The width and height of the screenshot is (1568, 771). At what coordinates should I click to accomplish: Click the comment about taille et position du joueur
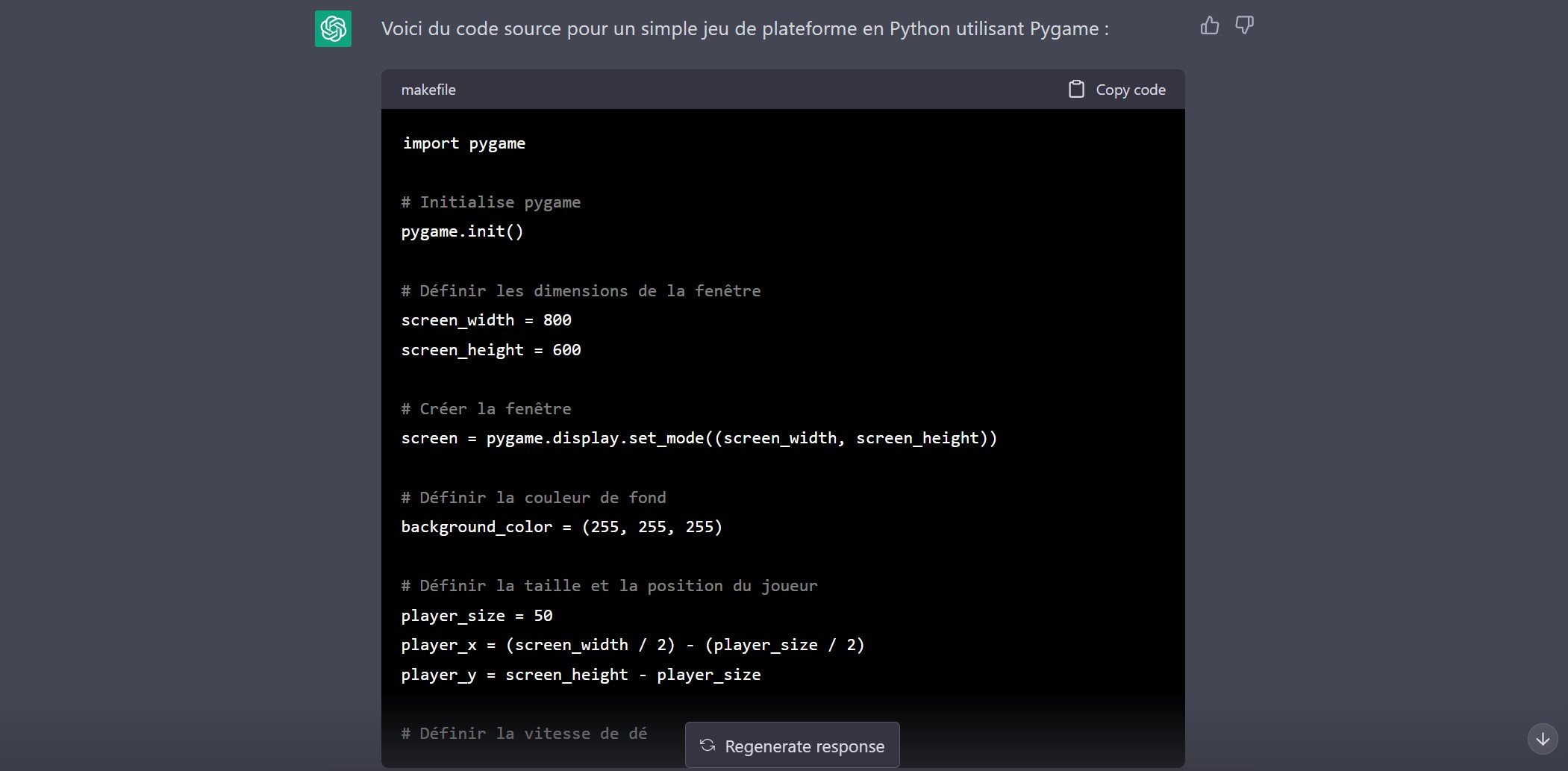(x=610, y=586)
